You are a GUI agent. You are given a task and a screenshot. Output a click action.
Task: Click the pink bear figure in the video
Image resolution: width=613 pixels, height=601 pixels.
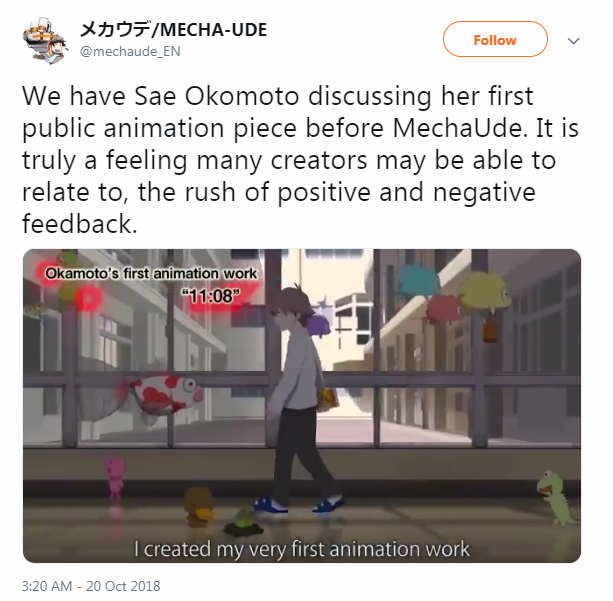coord(115,477)
